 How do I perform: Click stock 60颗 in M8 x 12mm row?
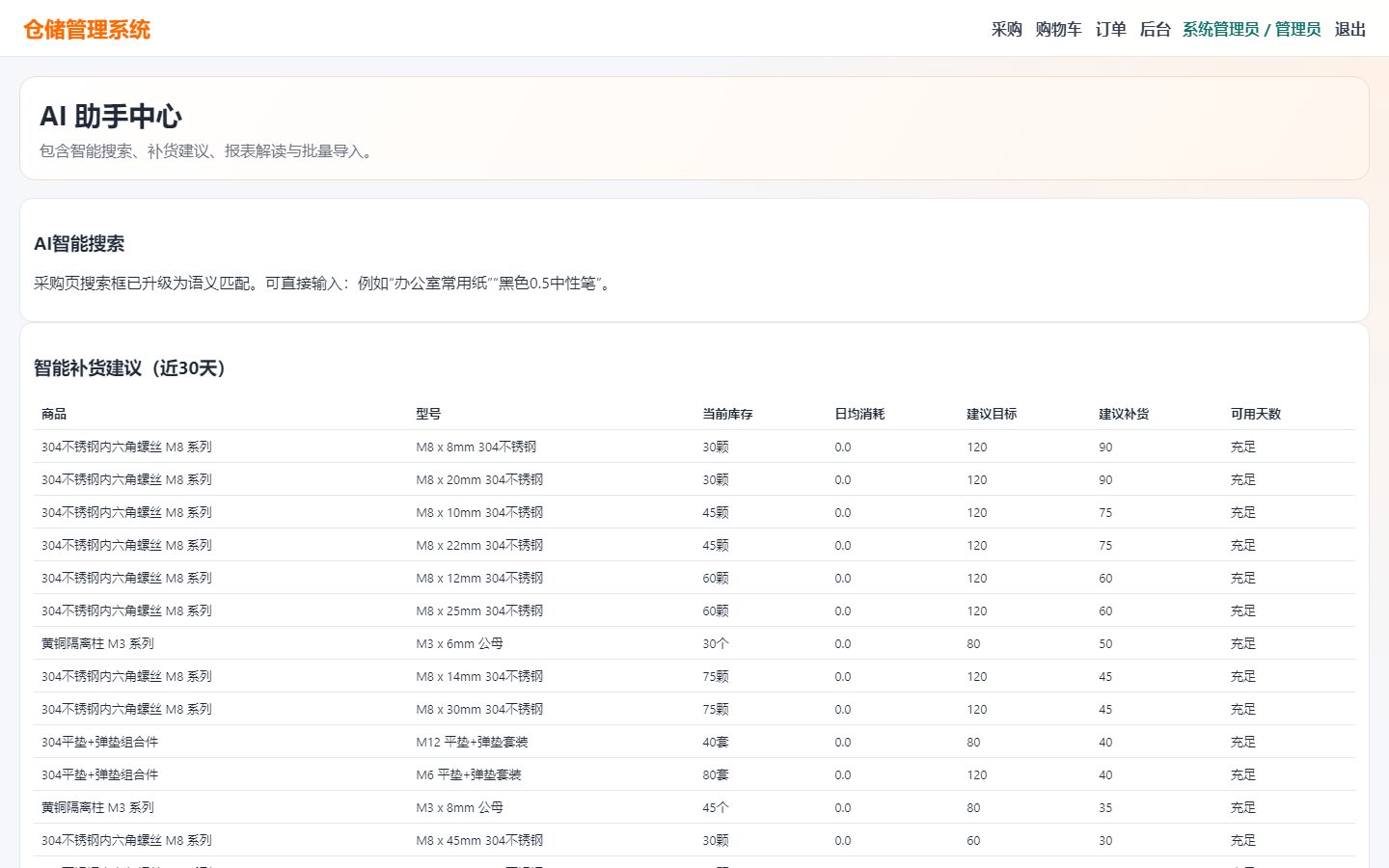716,578
